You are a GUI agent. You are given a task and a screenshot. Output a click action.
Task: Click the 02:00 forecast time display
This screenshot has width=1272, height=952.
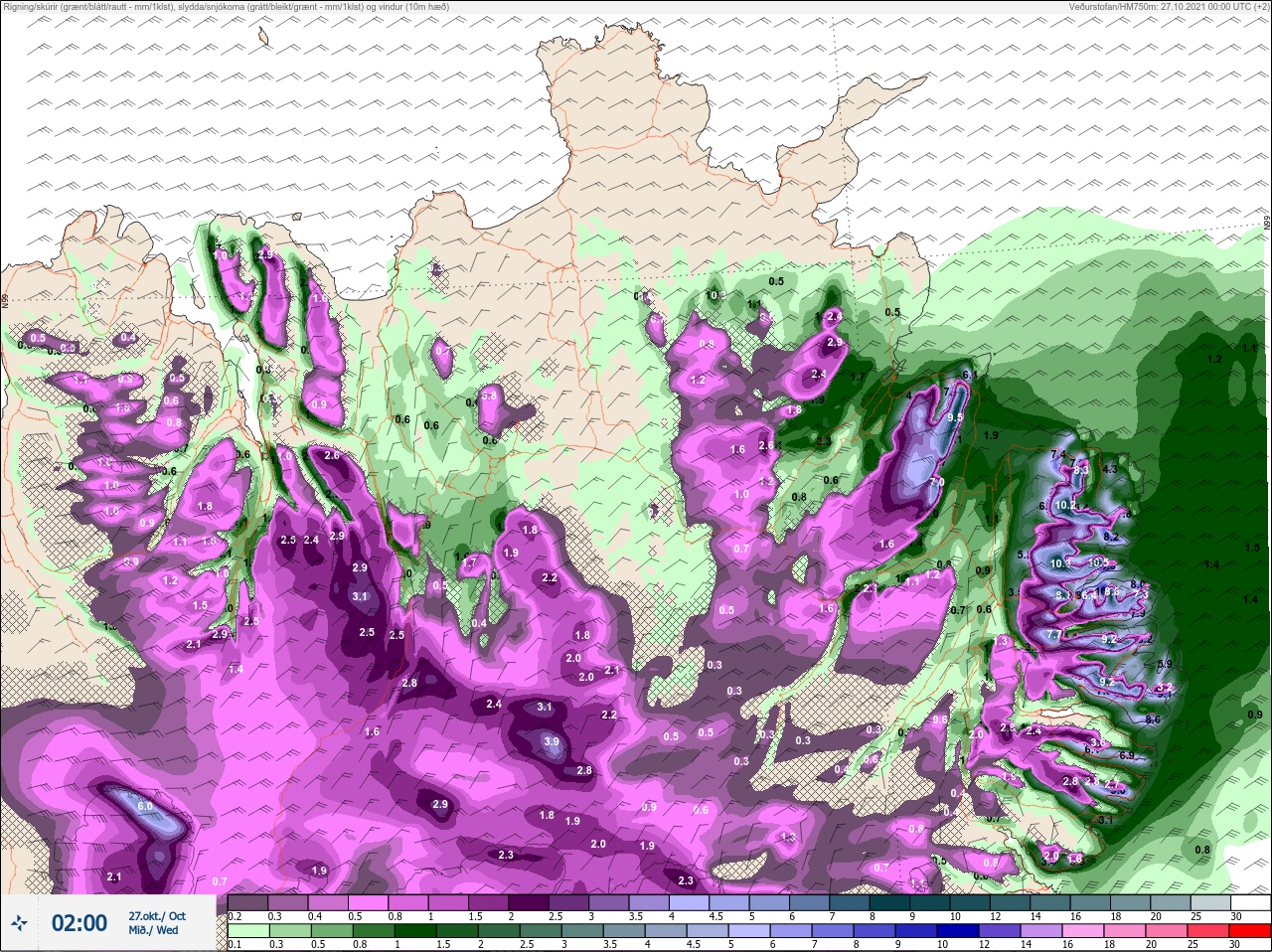pyautogui.click(x=79, y=923)
